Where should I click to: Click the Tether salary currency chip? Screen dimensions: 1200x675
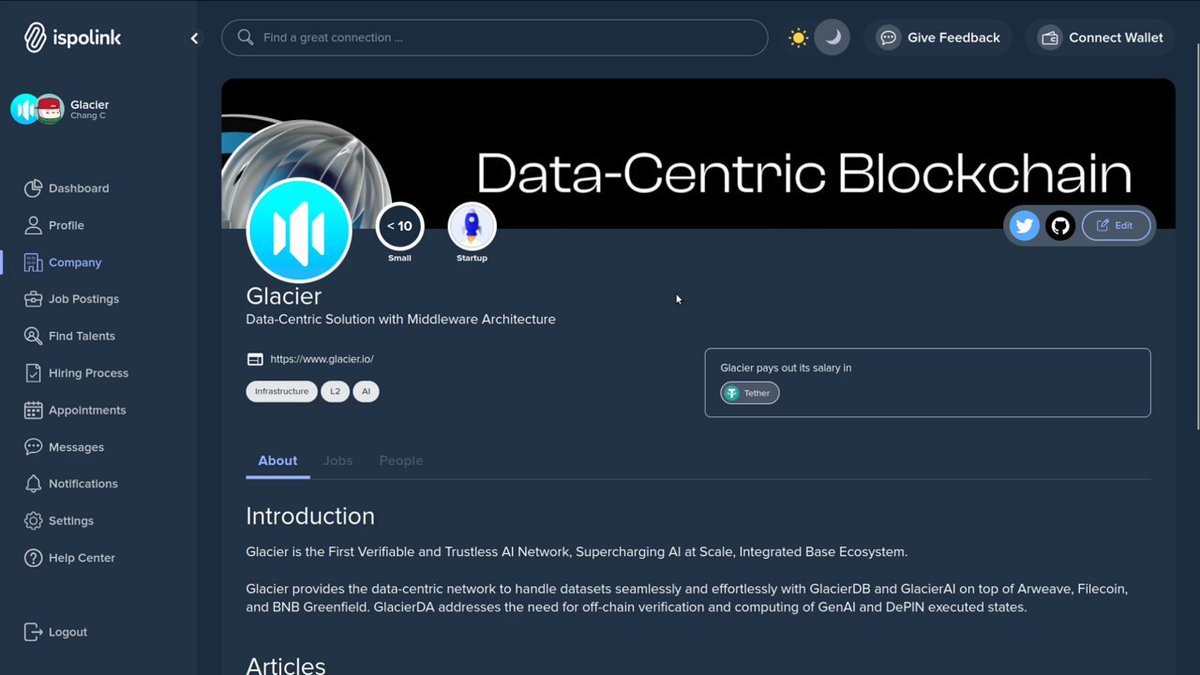749,393
